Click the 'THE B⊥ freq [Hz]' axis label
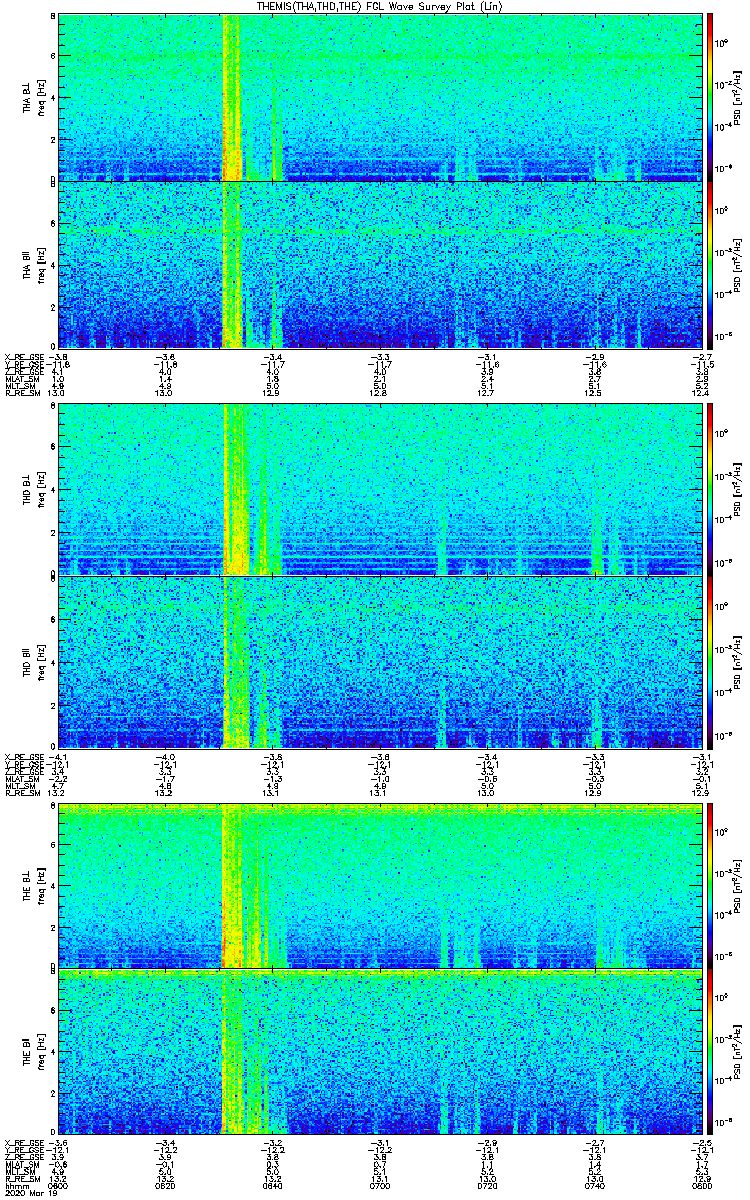 click(x=34, y=885)
